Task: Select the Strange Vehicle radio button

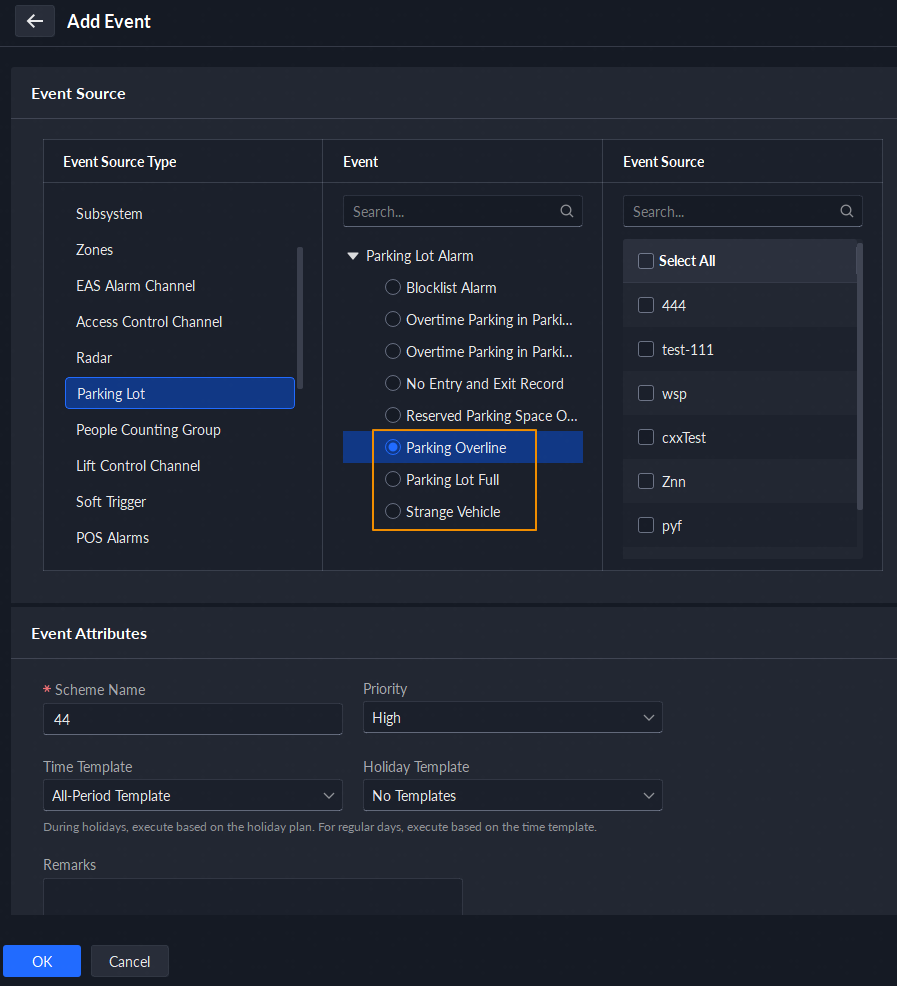Action: coord(393,512)
